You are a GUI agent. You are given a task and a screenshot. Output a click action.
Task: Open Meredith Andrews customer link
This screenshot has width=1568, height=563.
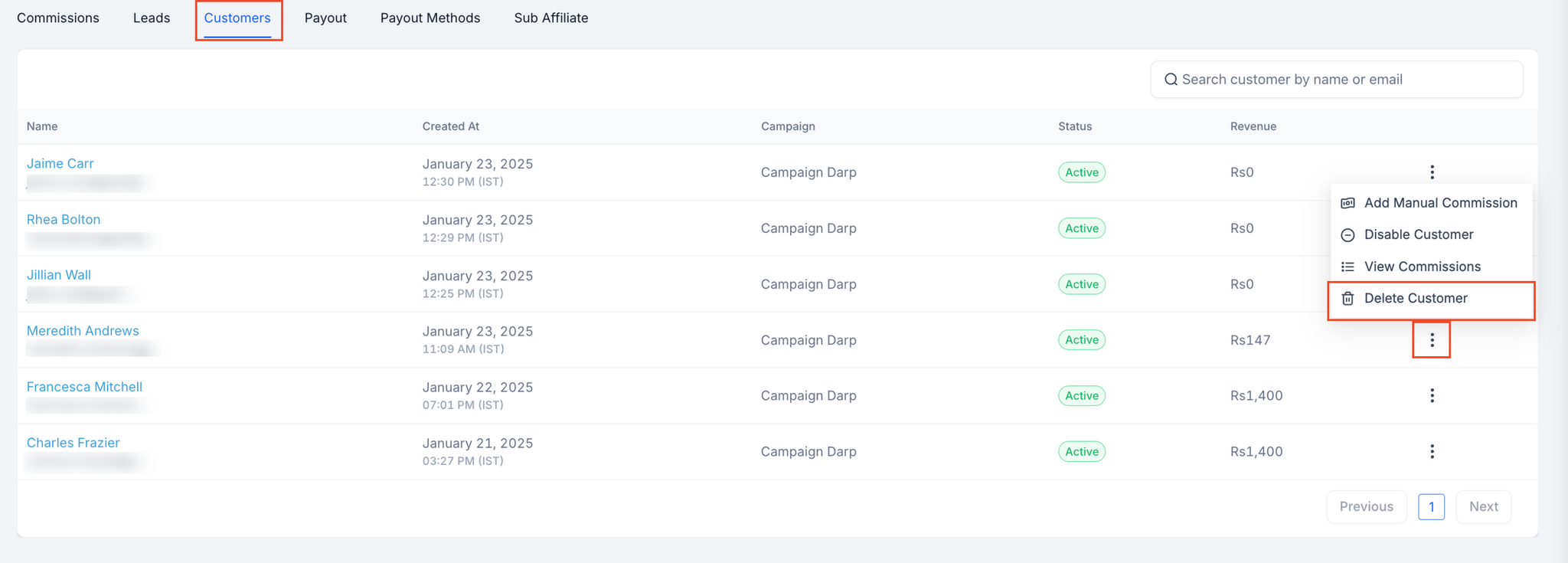pyautogui.click(x=83, y=331)
